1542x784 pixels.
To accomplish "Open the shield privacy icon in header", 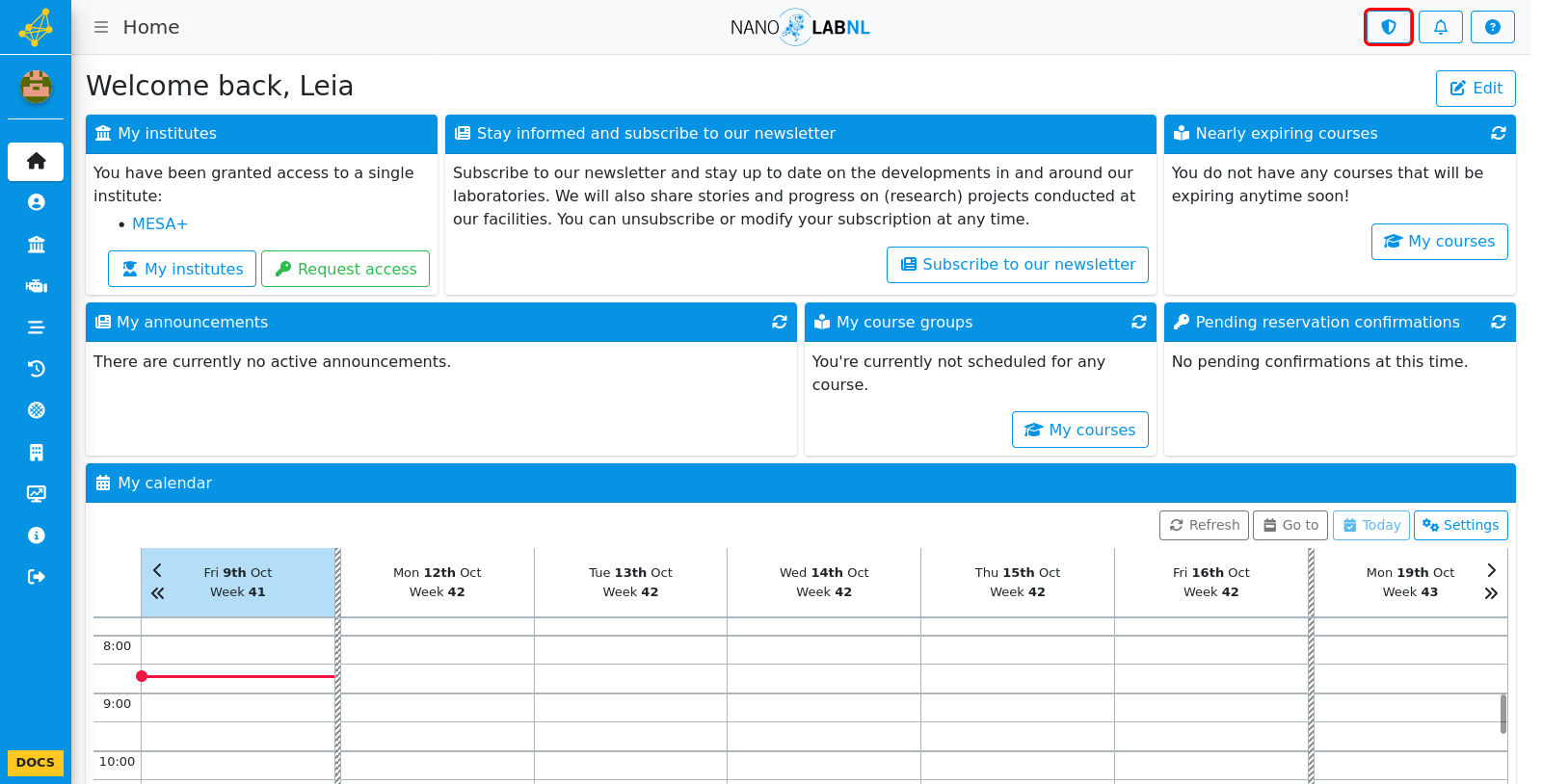I will (x=1389, y=27).
